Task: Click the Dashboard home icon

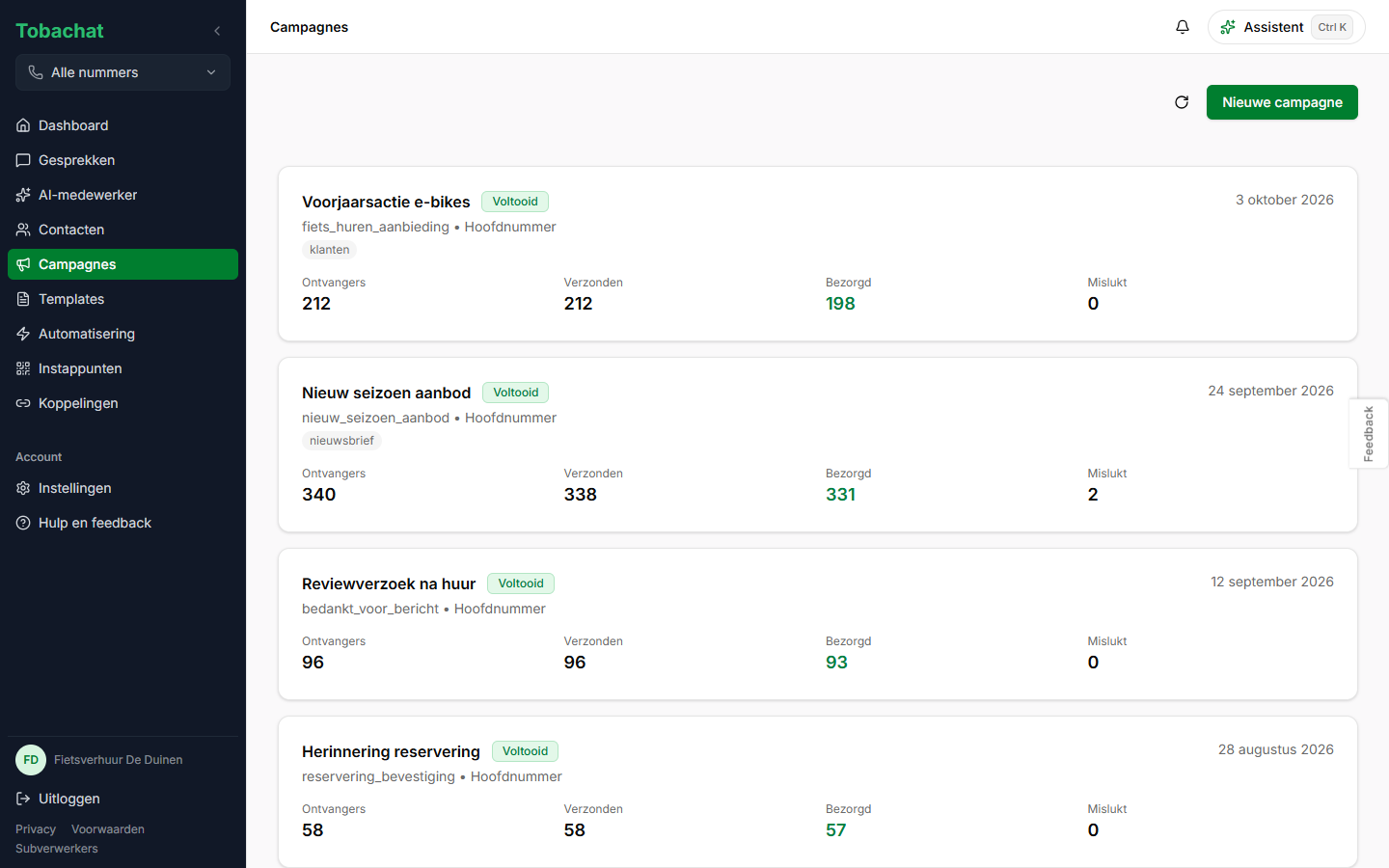Action: (x=23, y=125)
